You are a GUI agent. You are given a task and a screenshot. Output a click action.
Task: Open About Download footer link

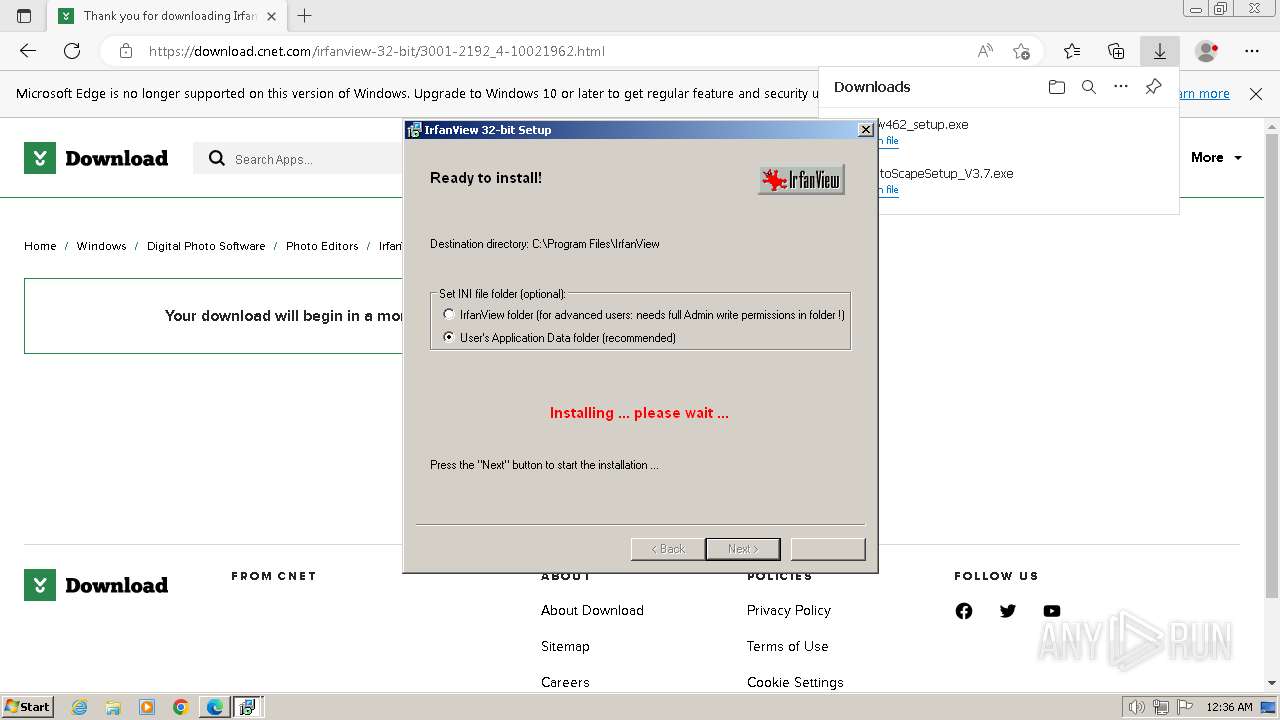(x=592, y=610)
